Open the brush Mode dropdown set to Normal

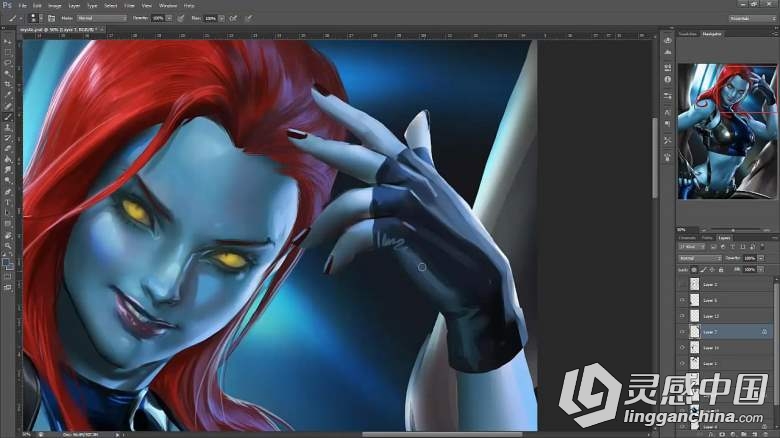coord(102,18)
